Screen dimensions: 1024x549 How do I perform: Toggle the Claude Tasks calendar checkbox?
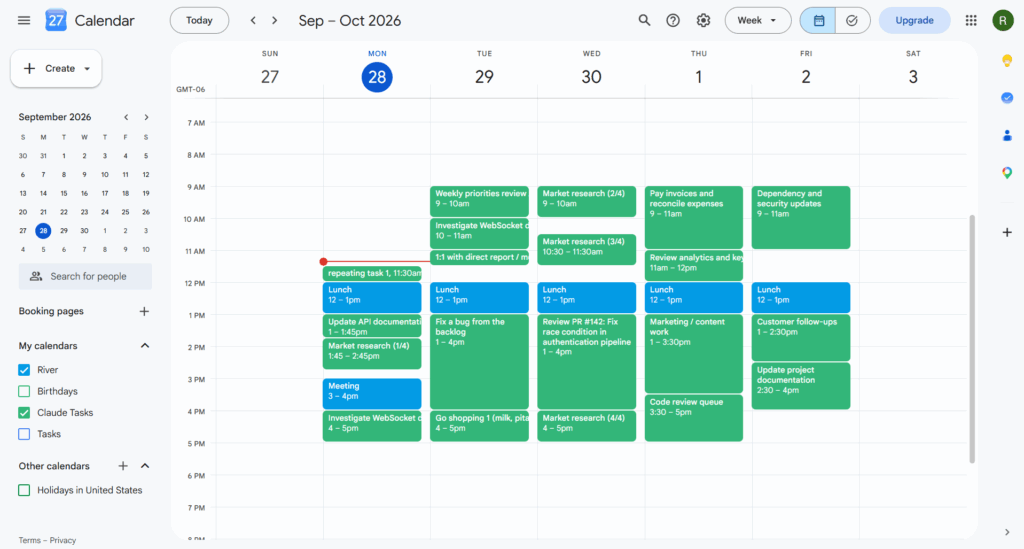(24, 413)
